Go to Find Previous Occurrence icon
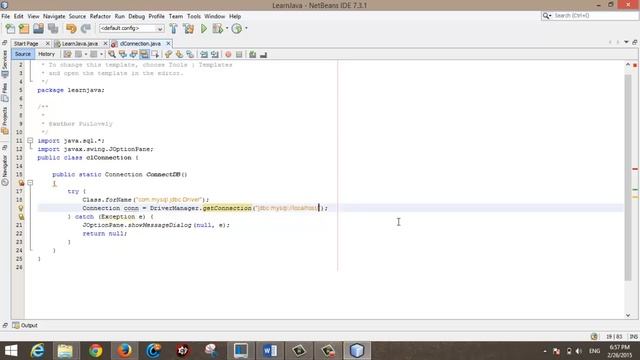This screenshot has width=640, height=360. 122,54
